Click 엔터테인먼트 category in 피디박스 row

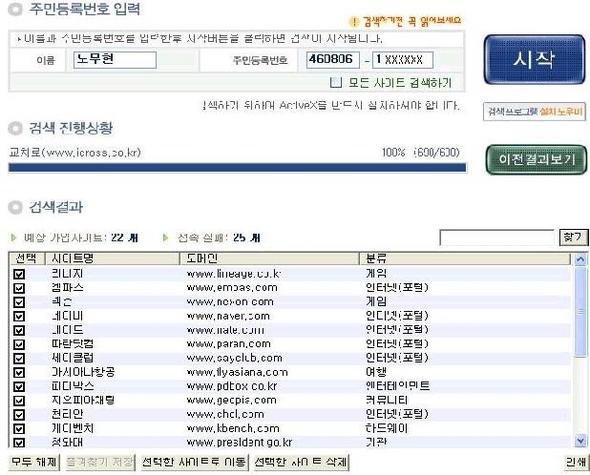[397, 386]
